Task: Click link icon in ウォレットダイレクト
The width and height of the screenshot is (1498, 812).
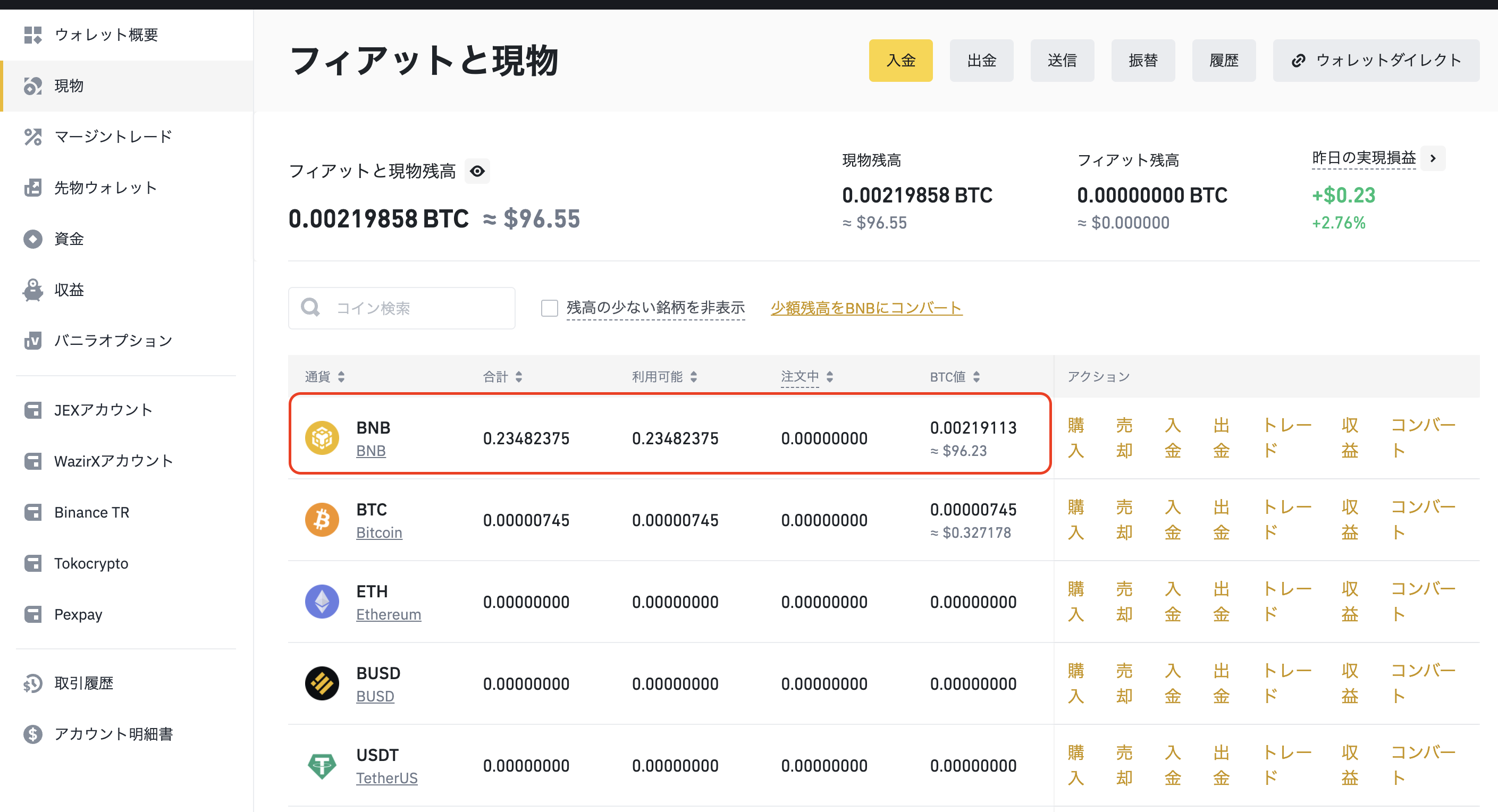Action: (x=1299, y=61)
